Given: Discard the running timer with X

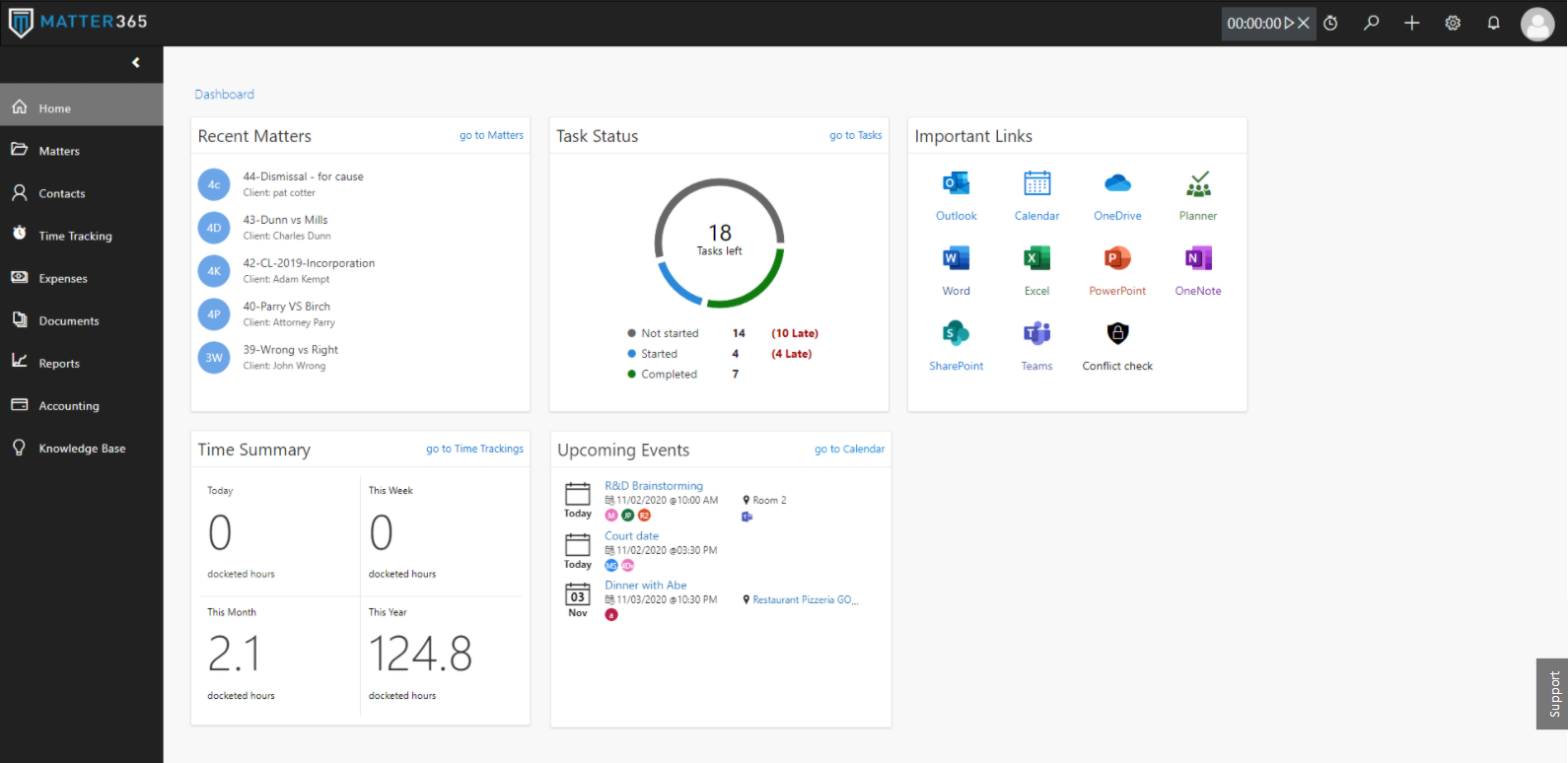Looking at the screenshot, I should (1304, 23).
